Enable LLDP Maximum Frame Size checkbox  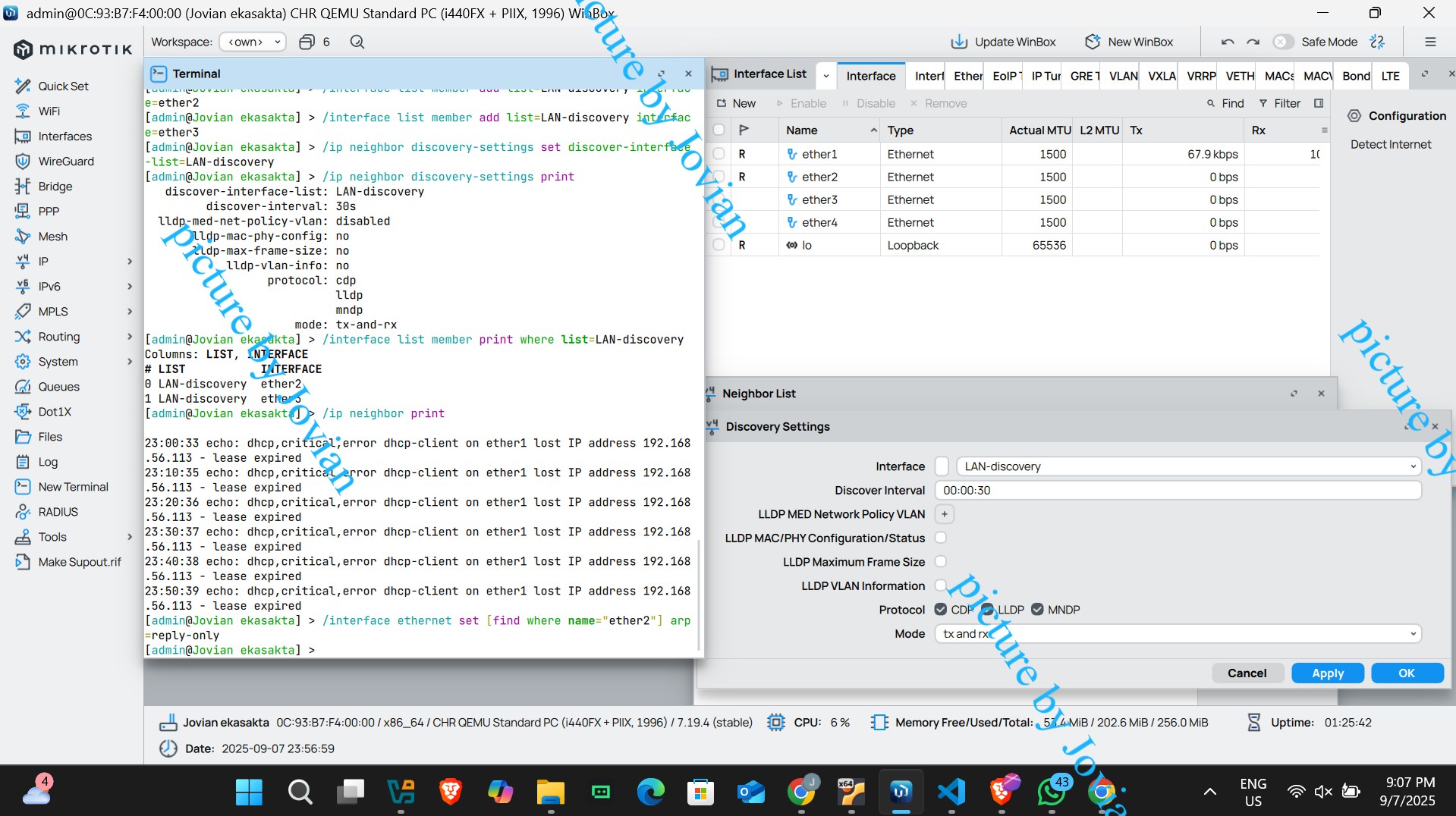click(x=941, y=561)
